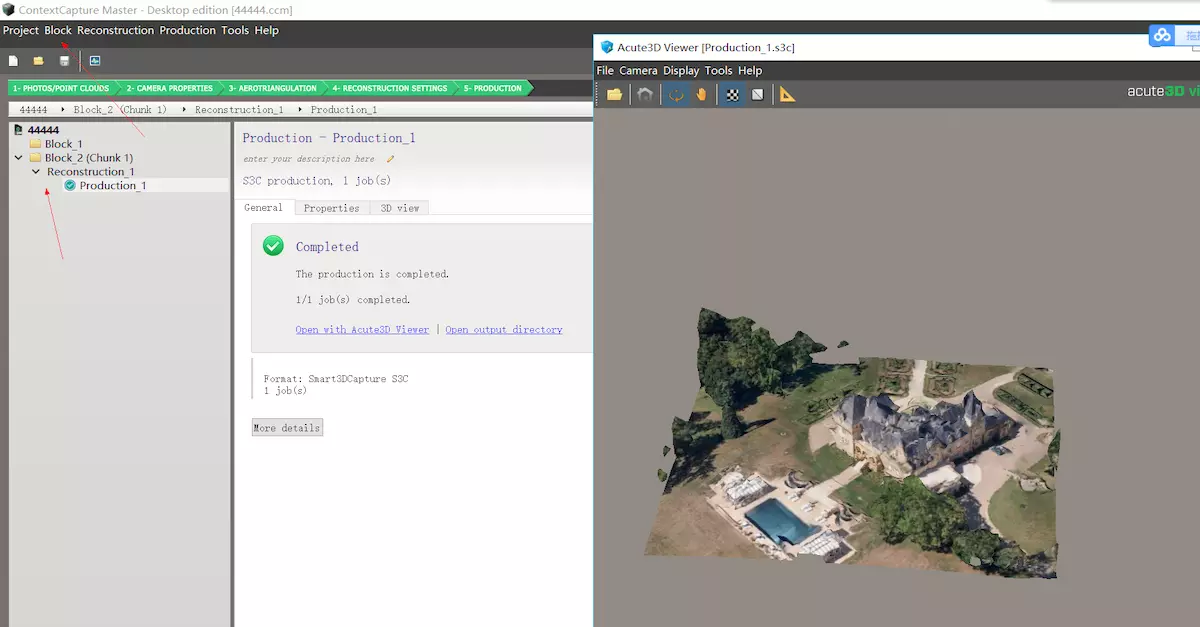Open the Block menu in ContextCapture
Viewport: 1200px width, 627px height.
(58, 30)
